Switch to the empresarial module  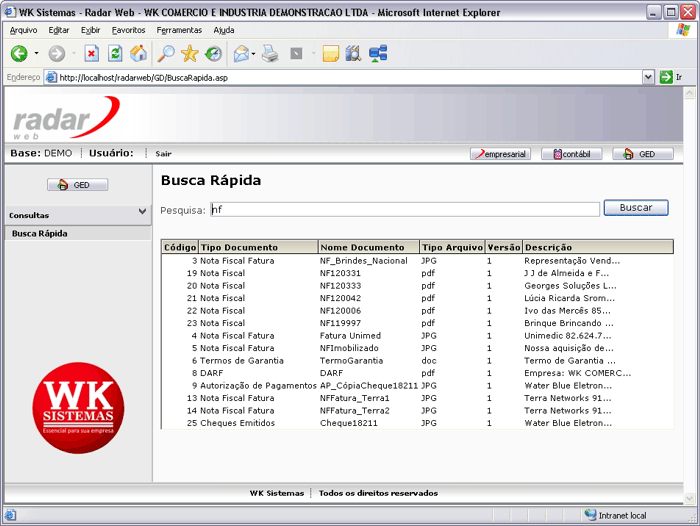501,154
